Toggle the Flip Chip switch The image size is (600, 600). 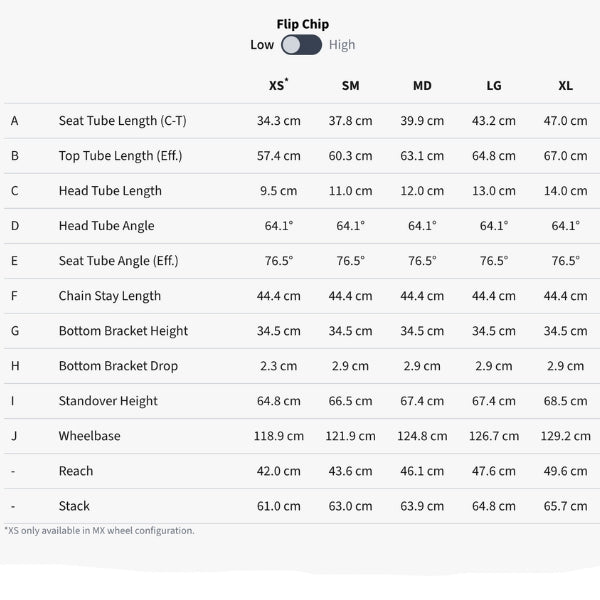(x=301, y=45)
